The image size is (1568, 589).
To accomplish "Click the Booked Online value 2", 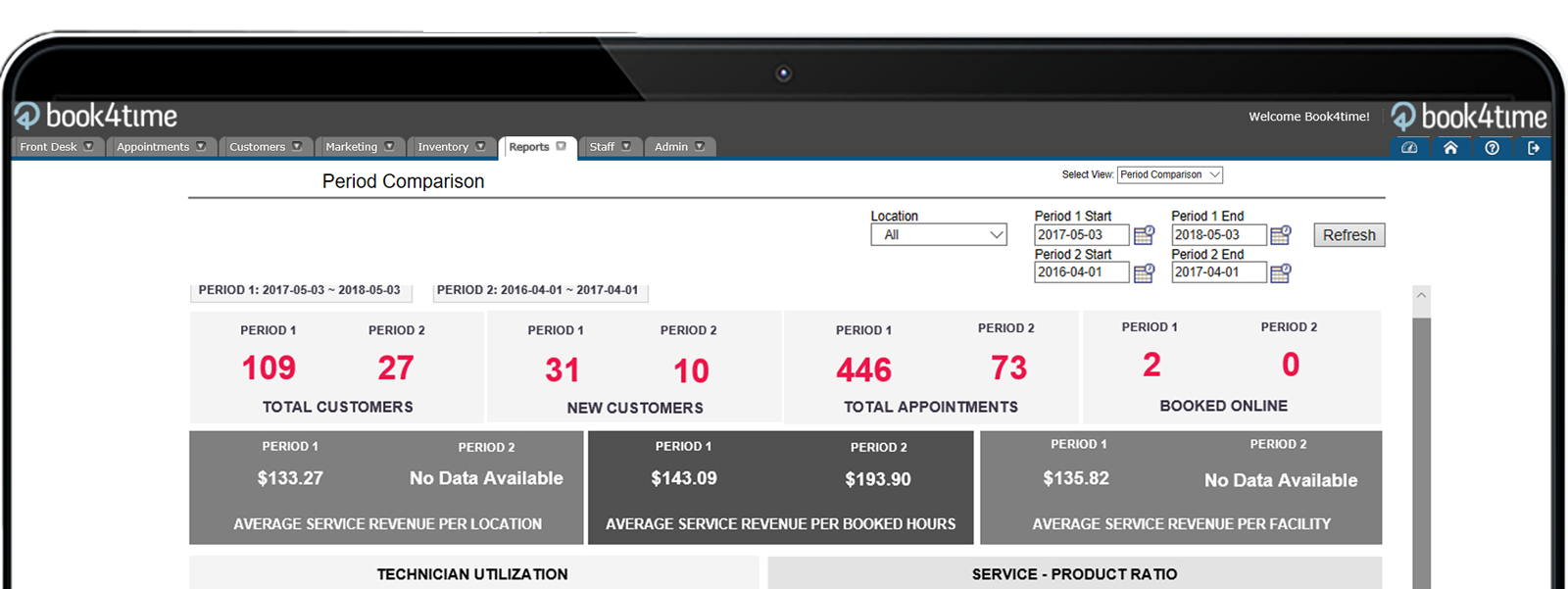I will [1151, 365].
